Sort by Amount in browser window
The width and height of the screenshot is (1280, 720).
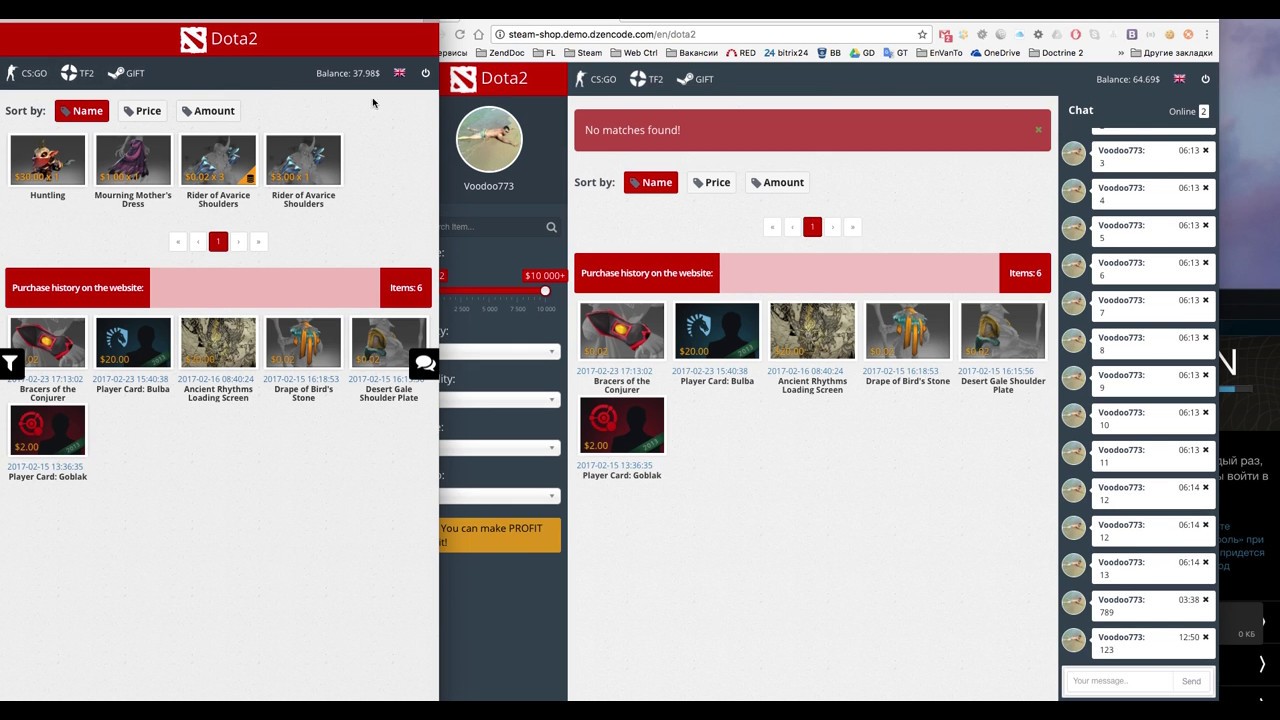coord(777,182)
